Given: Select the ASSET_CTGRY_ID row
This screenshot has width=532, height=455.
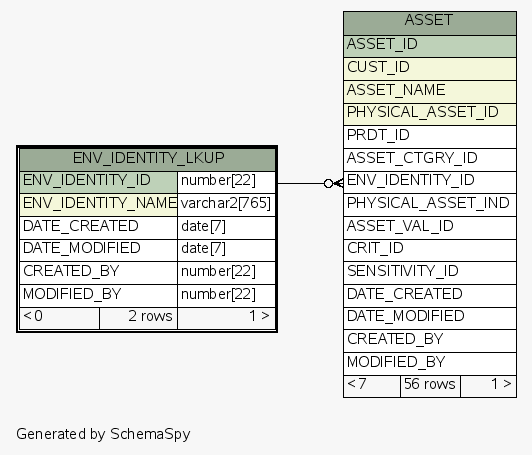Looking at the screenshot, I should coord(430,160).
